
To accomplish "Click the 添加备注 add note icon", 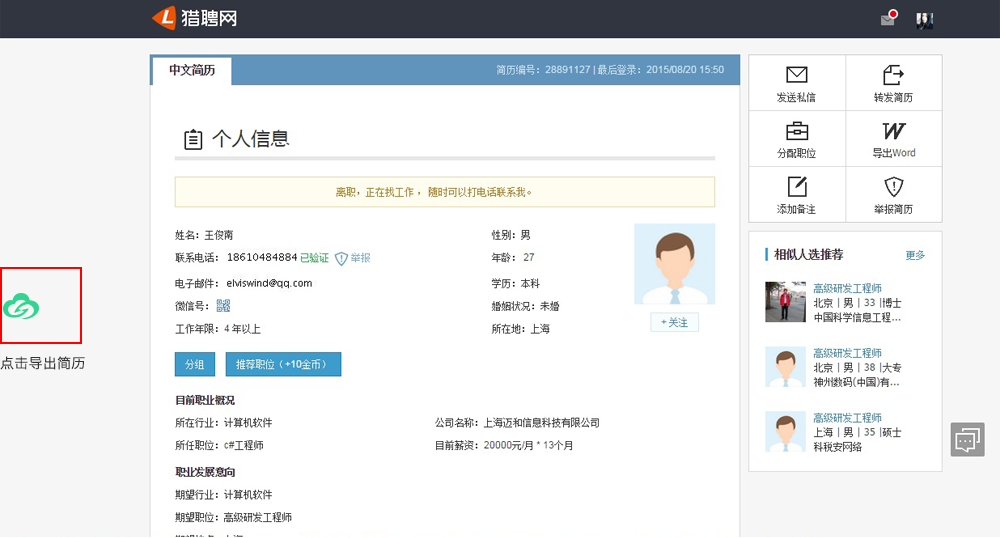I will [796, 187].
